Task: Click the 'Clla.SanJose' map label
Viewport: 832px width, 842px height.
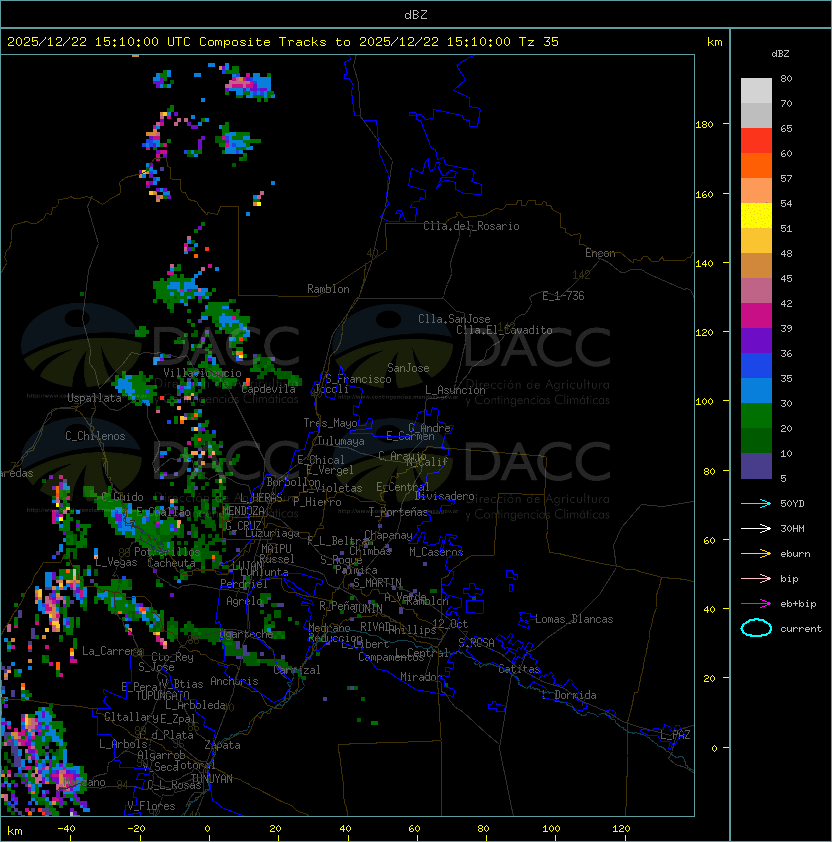Action: (x=454, y=319)
